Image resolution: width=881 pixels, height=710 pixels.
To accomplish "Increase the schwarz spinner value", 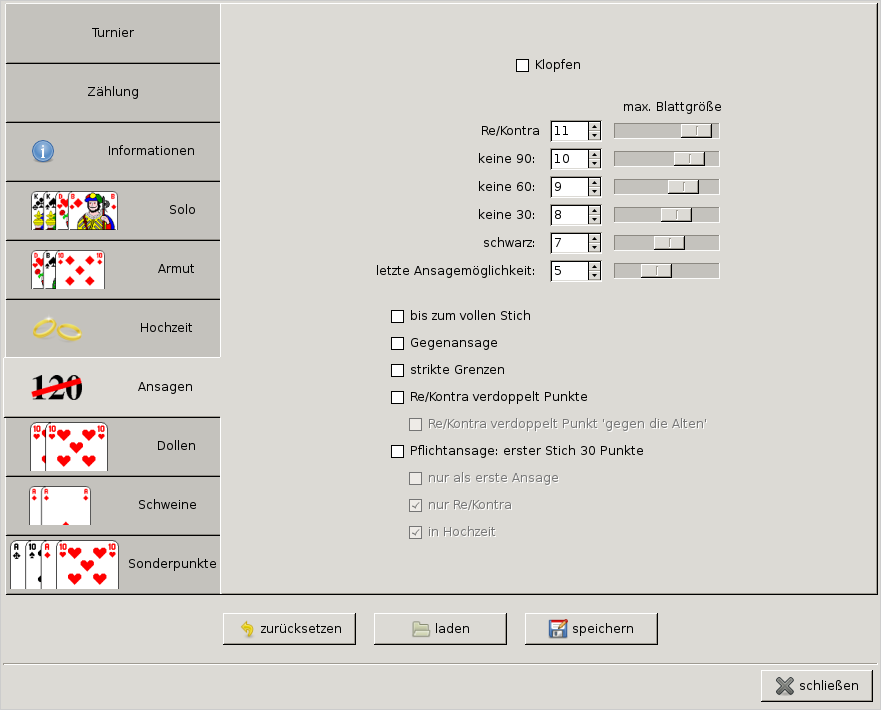I will point(595,238).
